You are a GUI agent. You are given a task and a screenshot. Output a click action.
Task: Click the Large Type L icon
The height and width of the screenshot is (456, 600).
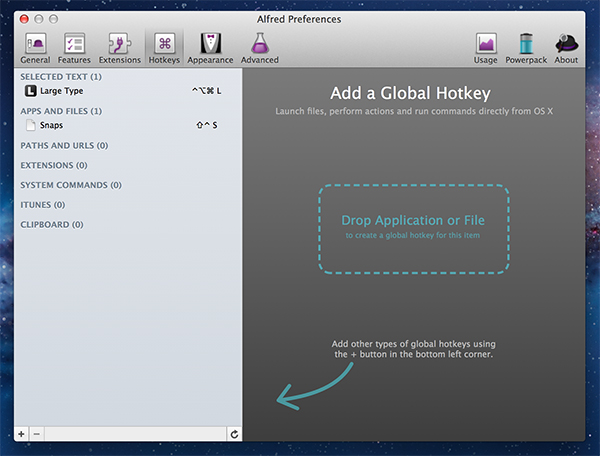pyautogui.click(x=31, y=91)
